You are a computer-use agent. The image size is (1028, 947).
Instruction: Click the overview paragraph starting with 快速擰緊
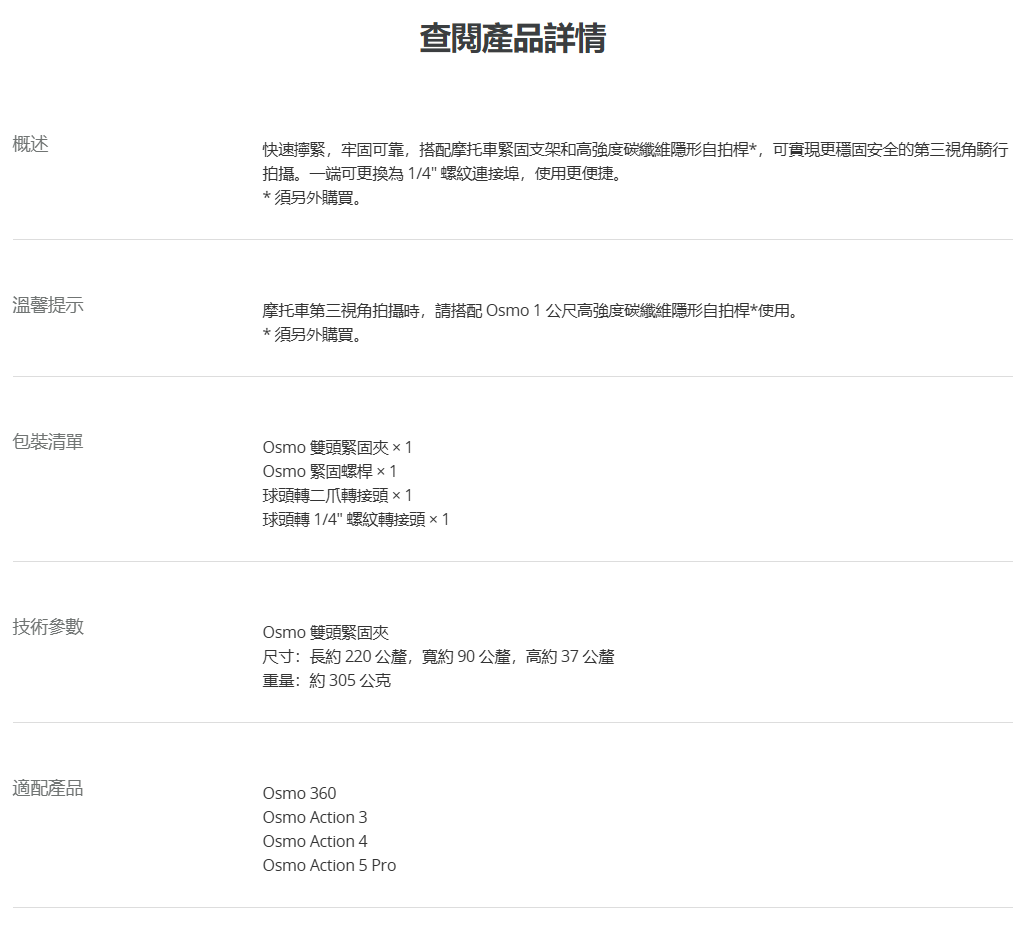pyautogui.click(x=634, y=151)
